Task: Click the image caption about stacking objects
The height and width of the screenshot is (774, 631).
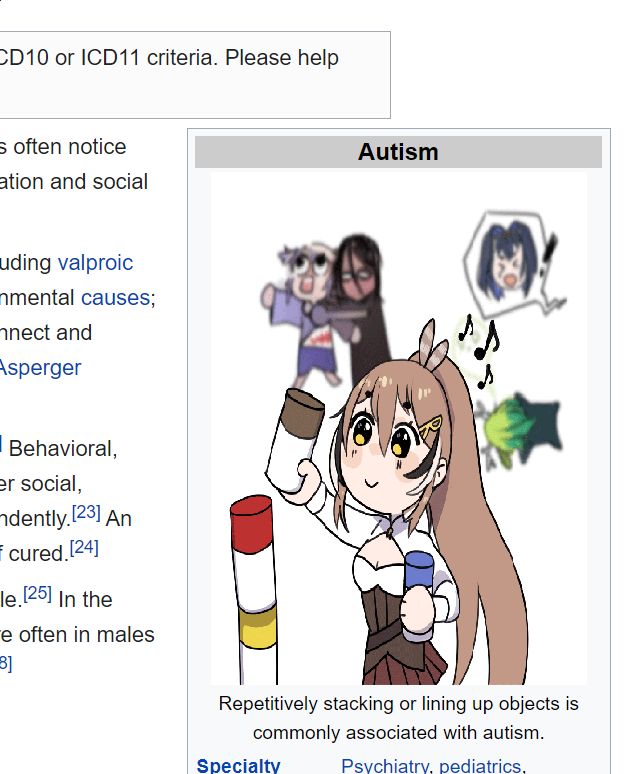Action: point(398,718)
